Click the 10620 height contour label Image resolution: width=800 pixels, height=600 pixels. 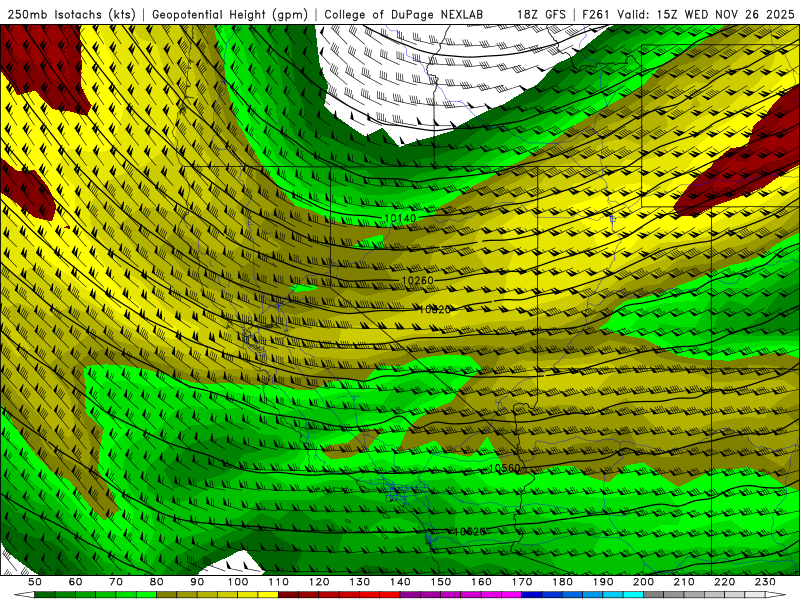point(469,532)
